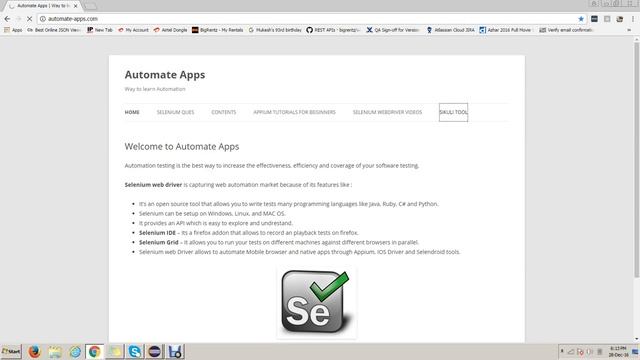Open the floppy disk taskbar icon

[x=175, y=351]
